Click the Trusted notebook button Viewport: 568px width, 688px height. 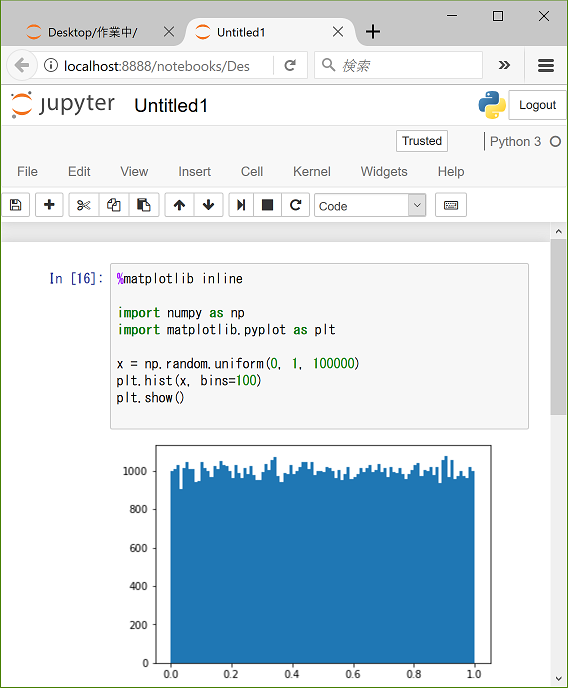pyautogui.click(x=422, y=141)
